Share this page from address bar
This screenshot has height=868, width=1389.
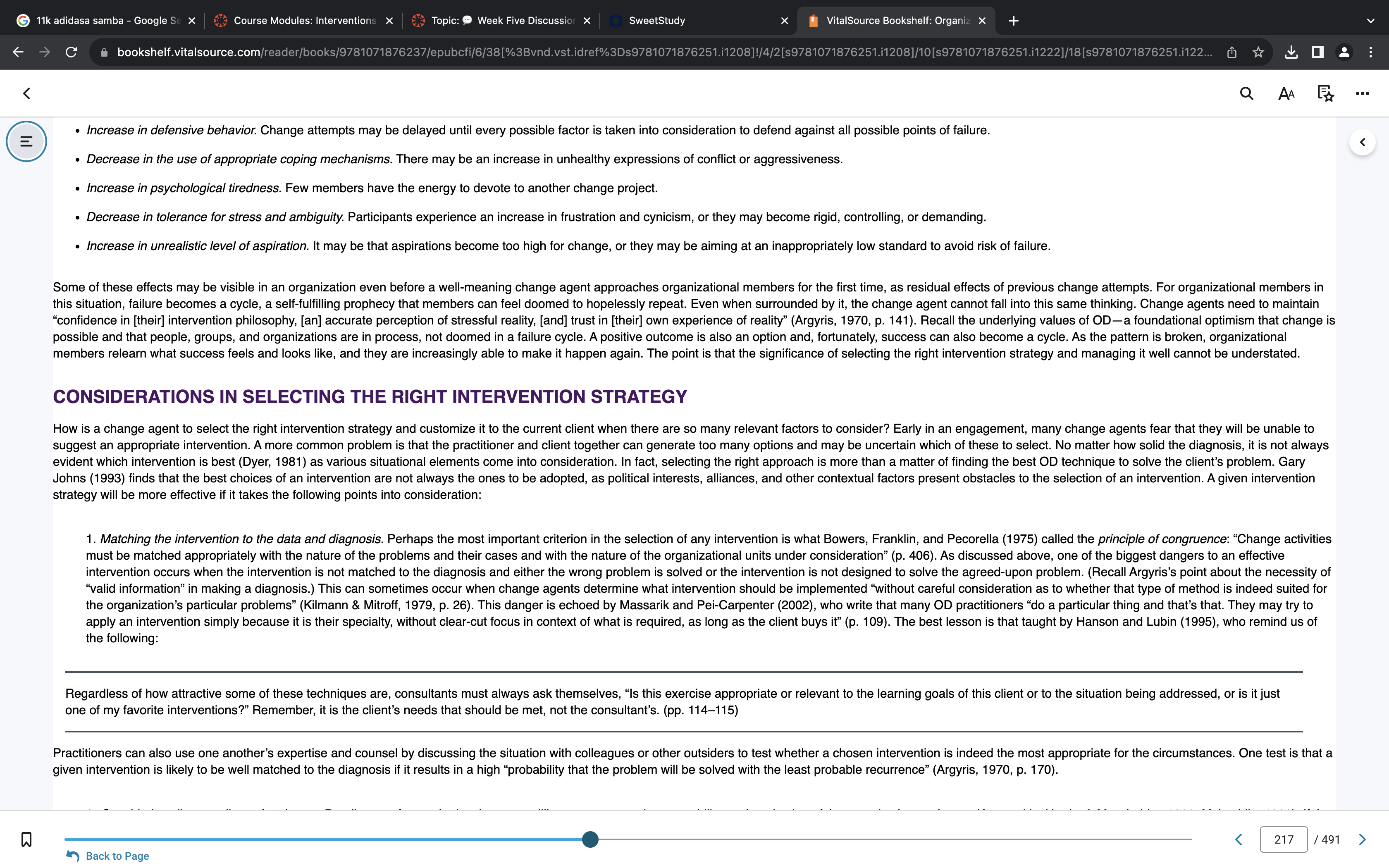pos(1232,52)
